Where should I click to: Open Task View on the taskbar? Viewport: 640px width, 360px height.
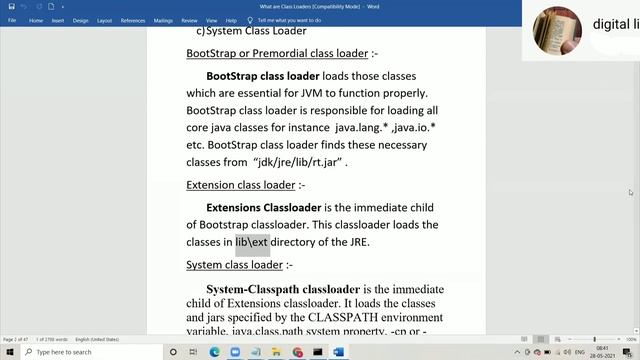click(x=193, y=352)
